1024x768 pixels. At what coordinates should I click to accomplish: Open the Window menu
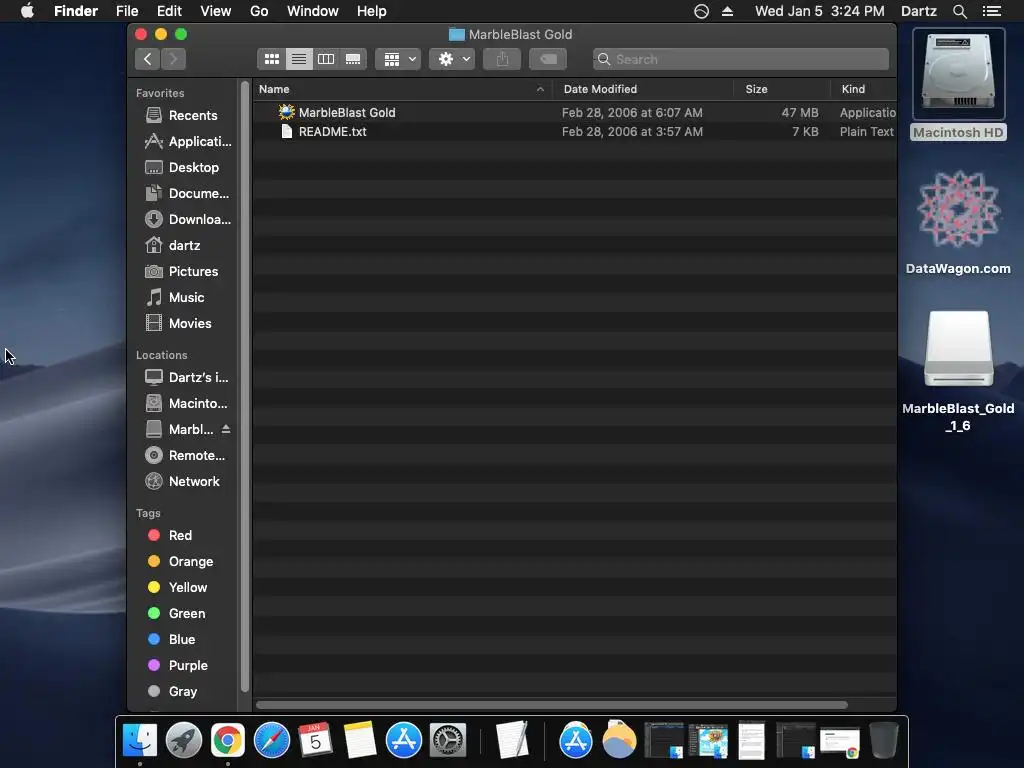(x=313, y=11)
